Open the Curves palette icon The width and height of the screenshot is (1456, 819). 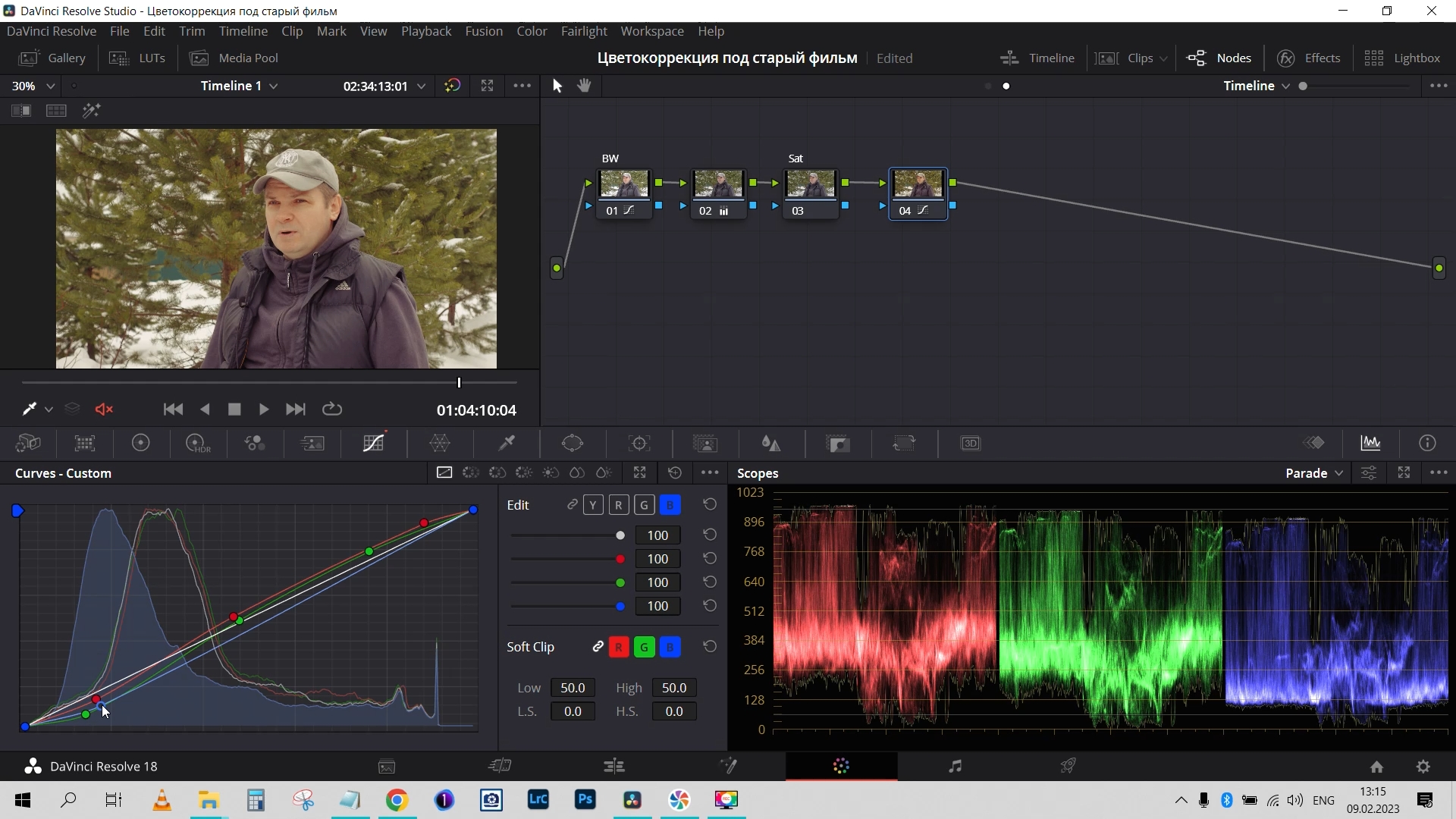(x=374, y=444)
